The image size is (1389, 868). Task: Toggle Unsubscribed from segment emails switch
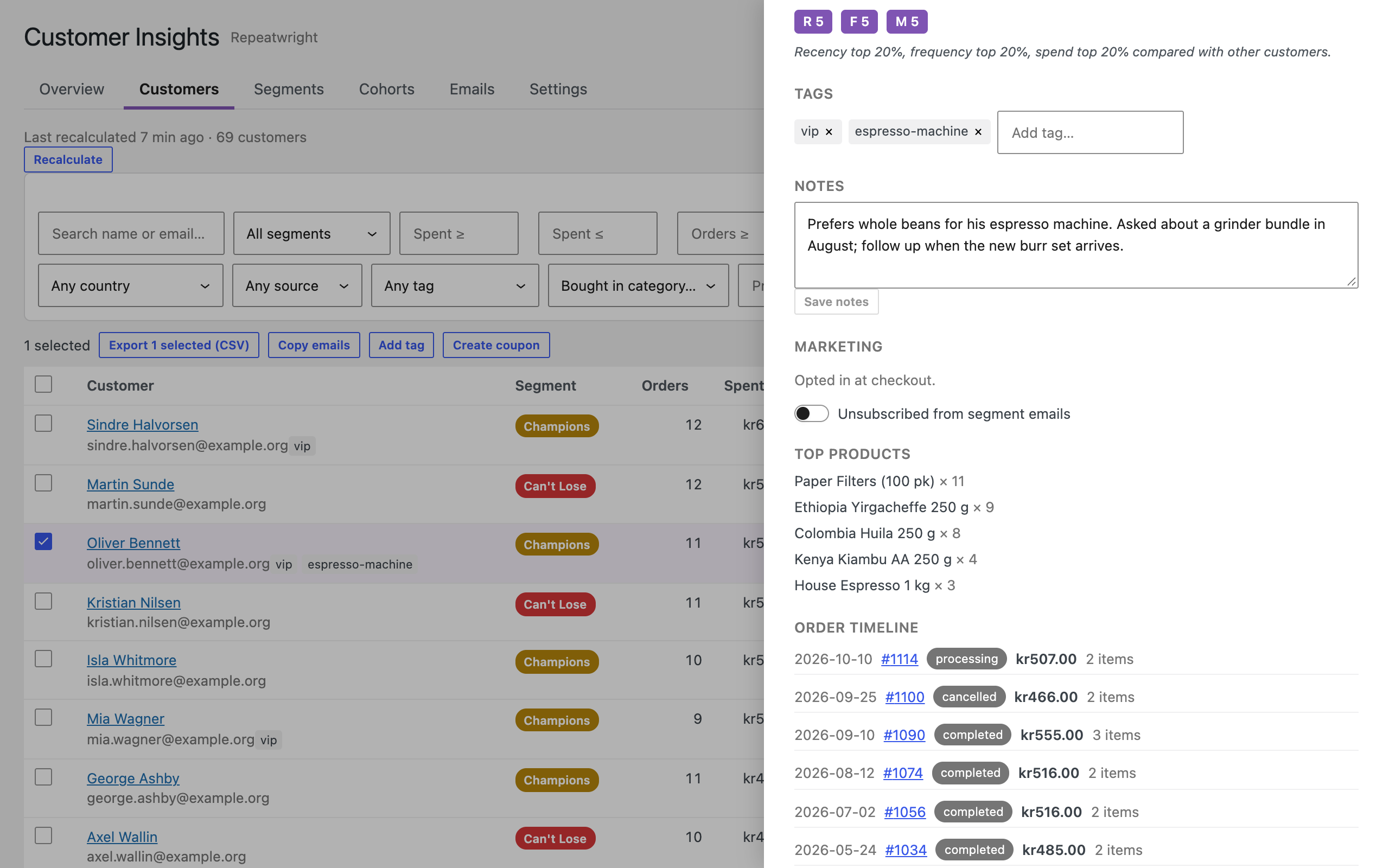811,413
